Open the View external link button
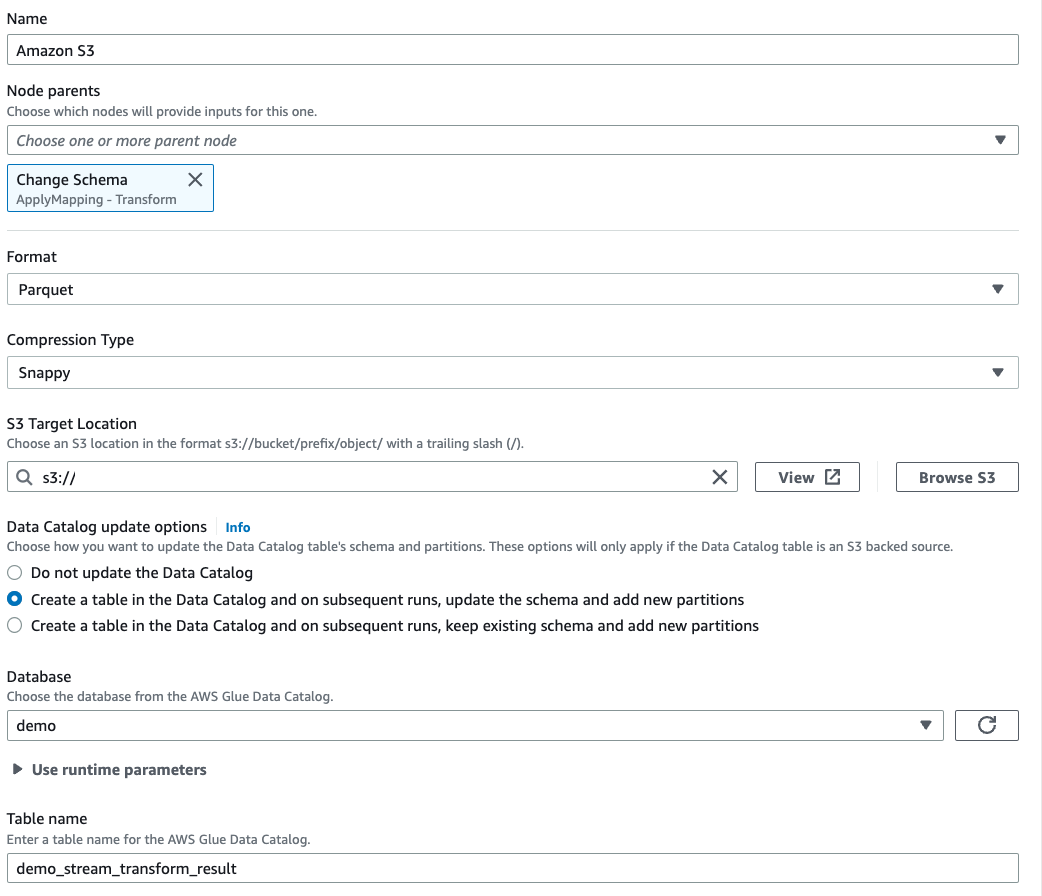The width and height of the screenshot is (1042, 896). [x=809, y=477]
